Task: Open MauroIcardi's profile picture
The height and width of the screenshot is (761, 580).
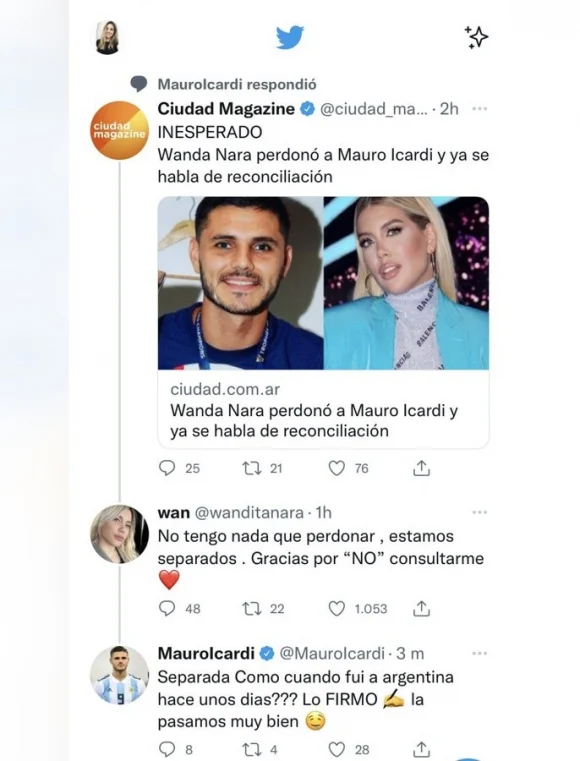Action: (x=119, y=675)
